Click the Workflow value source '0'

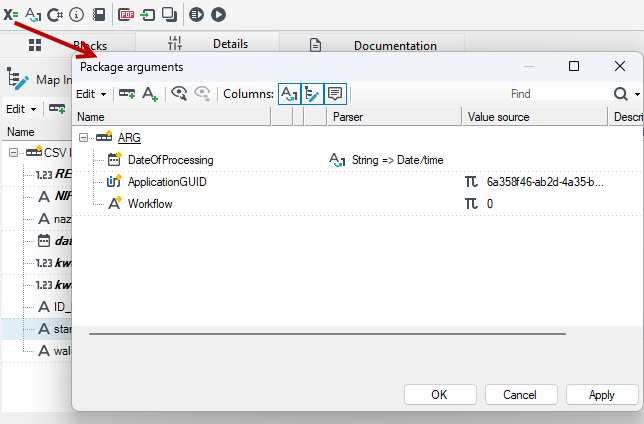(490, 204)
